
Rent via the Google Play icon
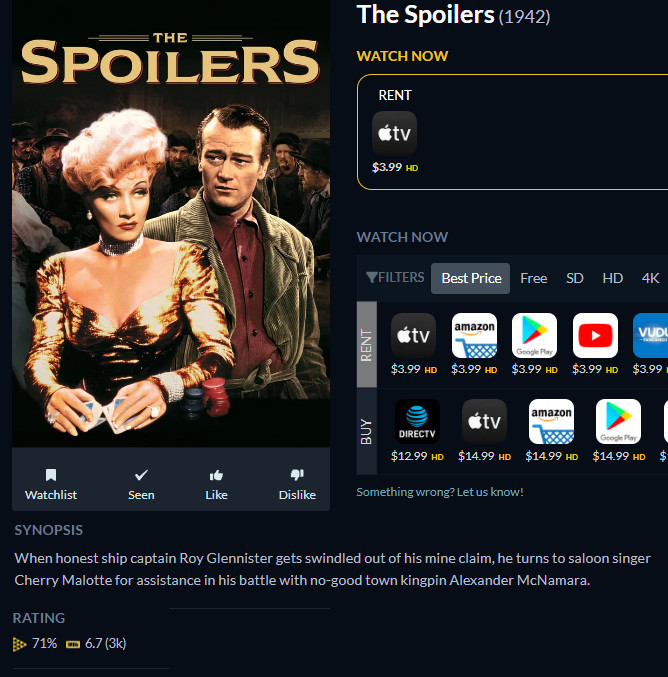tap(534, 335)
